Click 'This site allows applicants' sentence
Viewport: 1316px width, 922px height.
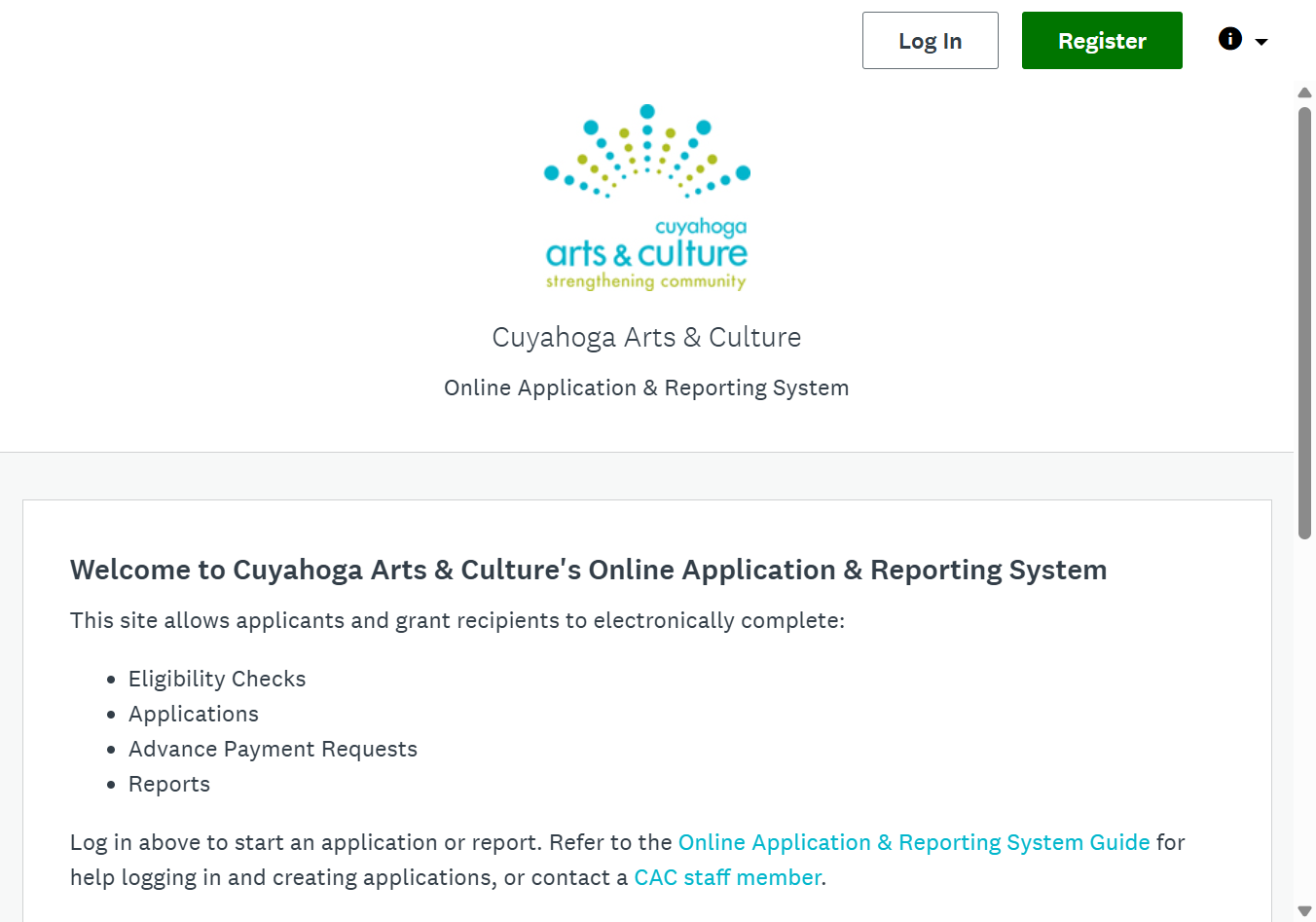(457, 620)
